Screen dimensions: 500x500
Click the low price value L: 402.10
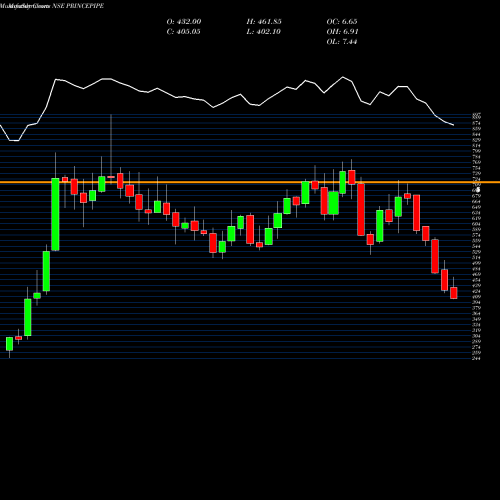(x=263, y=32)
